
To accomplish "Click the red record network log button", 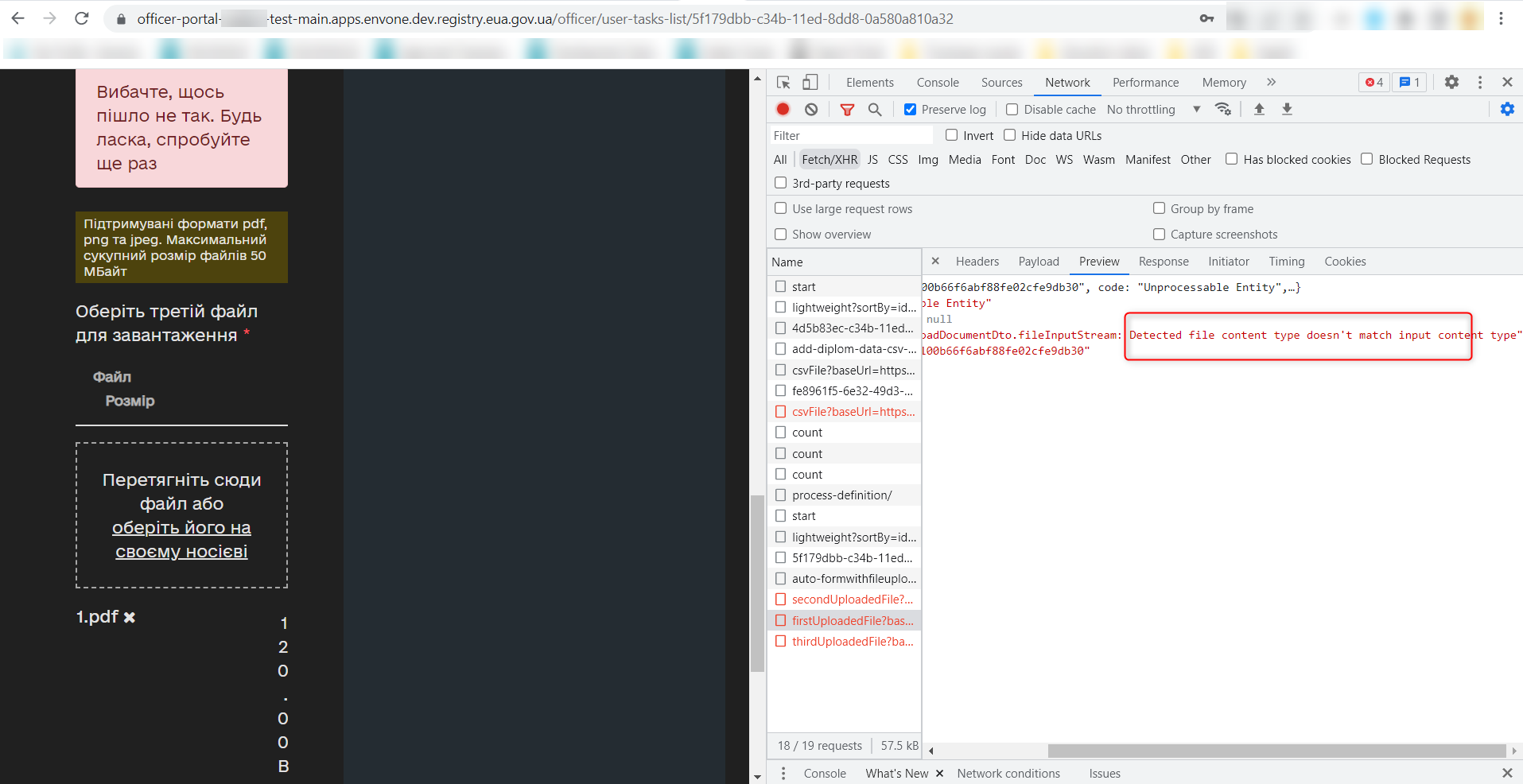I will [783, 109].
